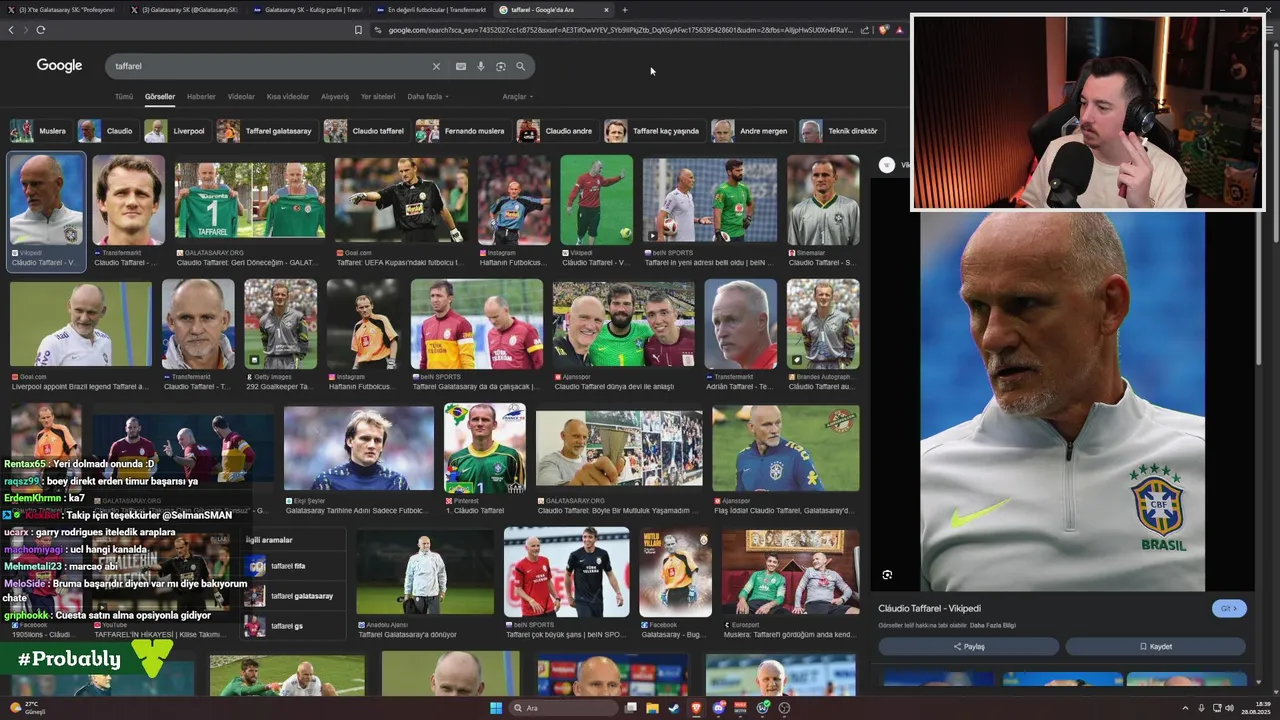
Task: Click the 'Kaydet' save button
Action: click(1155, 647)
